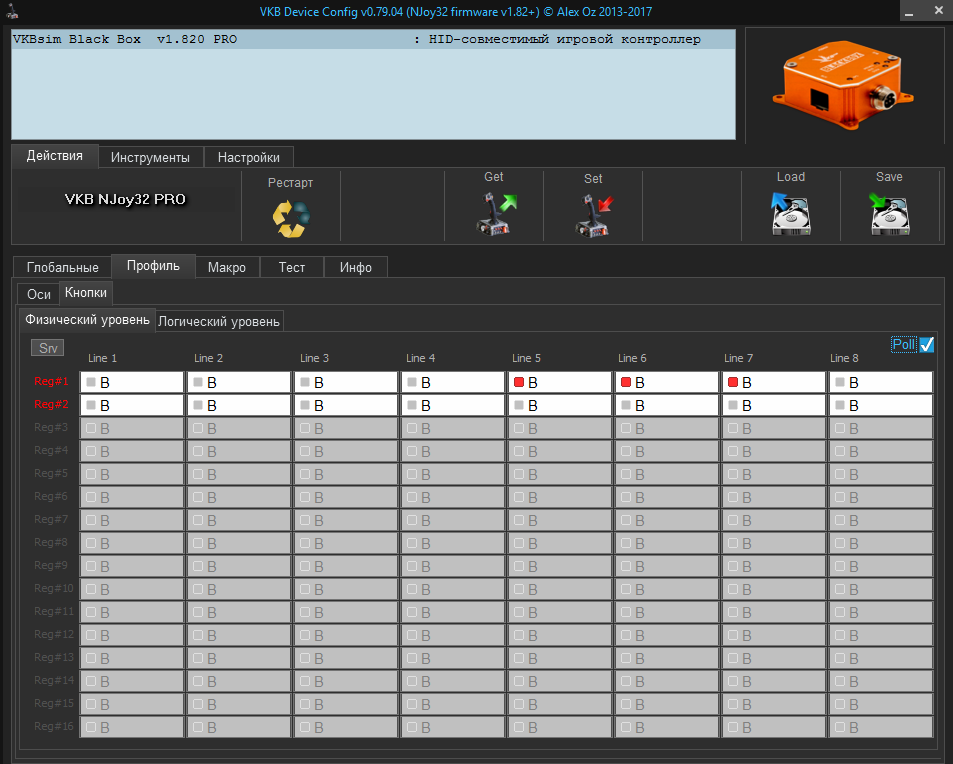Click Reg#2 Line 8 button cell
Screen dimensions: 953x764
coord(881,405)
